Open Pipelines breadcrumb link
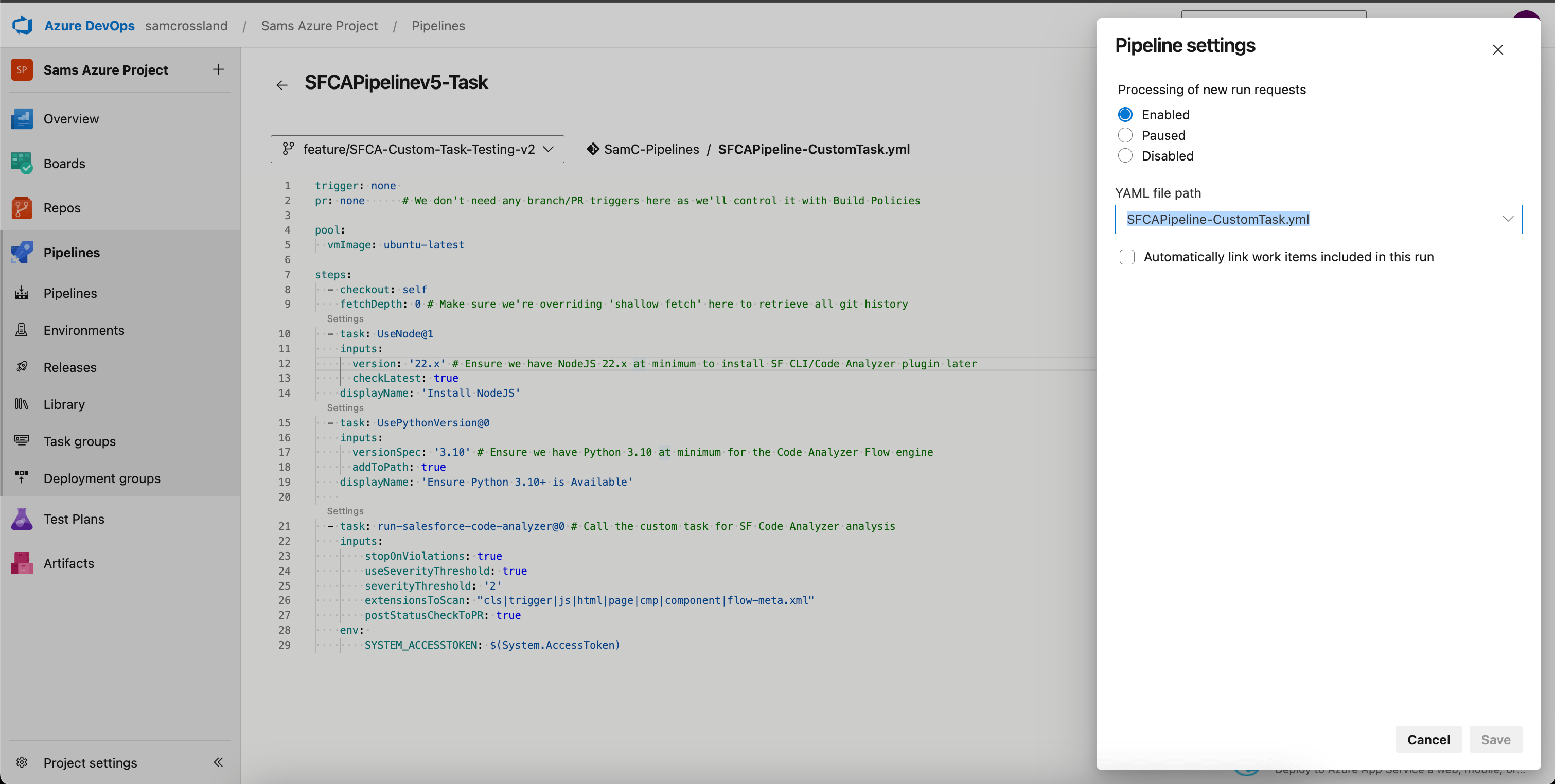Screen dimensions: 1555x784 pyautogui.click(x=438, y=25)
